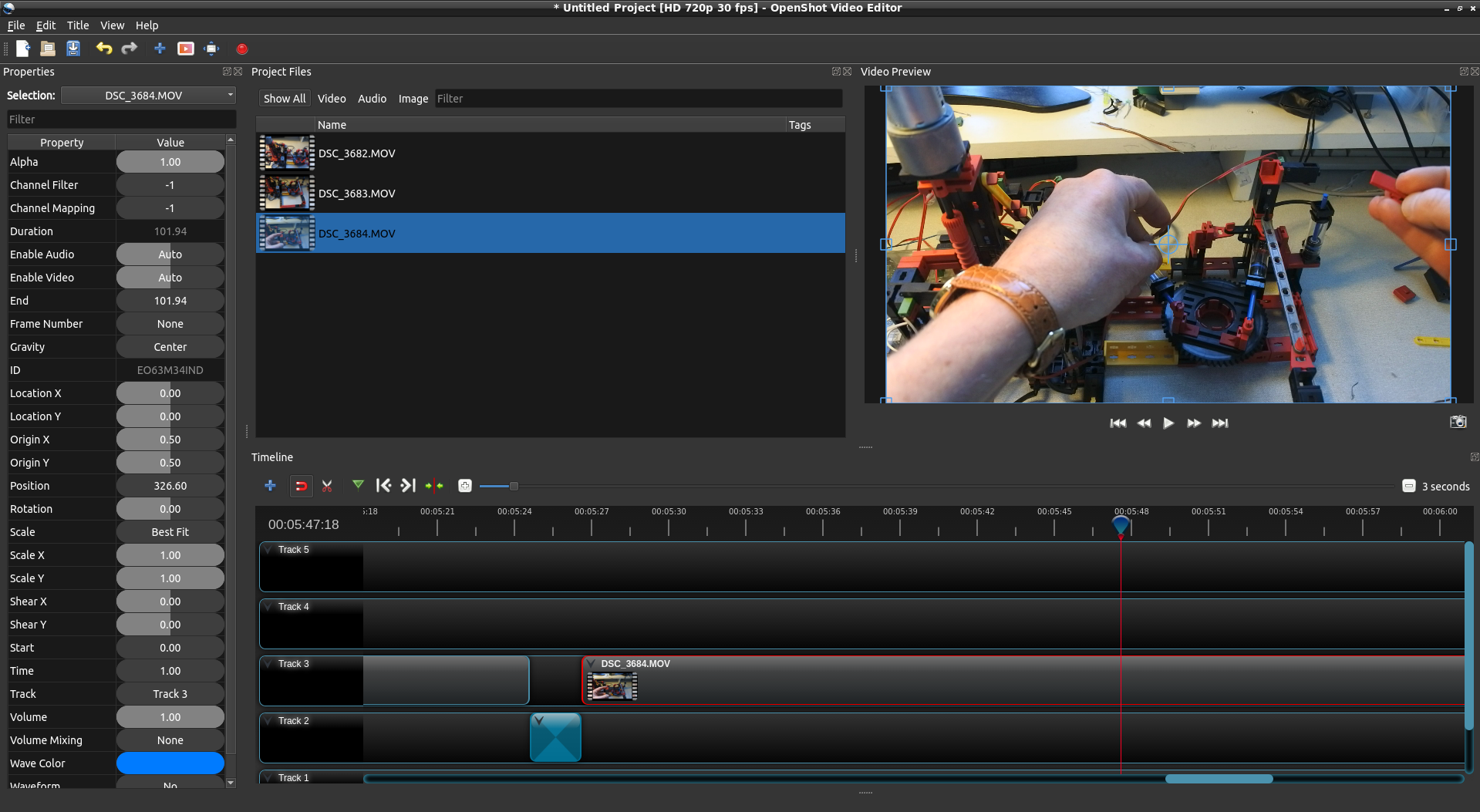1480x812 pixels.
Task: Switch to the Video filter tab
Action: 332,98
